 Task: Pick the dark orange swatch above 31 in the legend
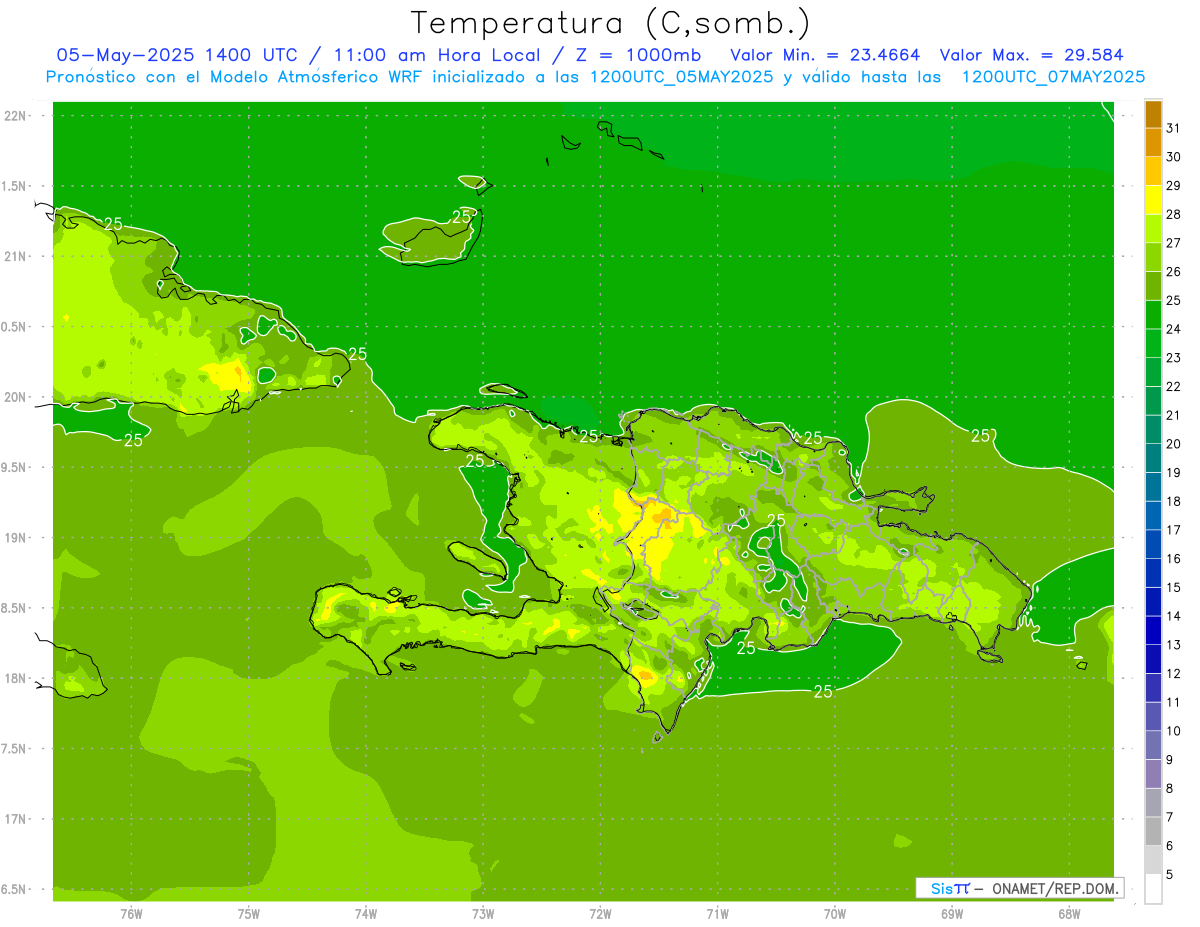pyautogui.click(x=1153, y=114)
